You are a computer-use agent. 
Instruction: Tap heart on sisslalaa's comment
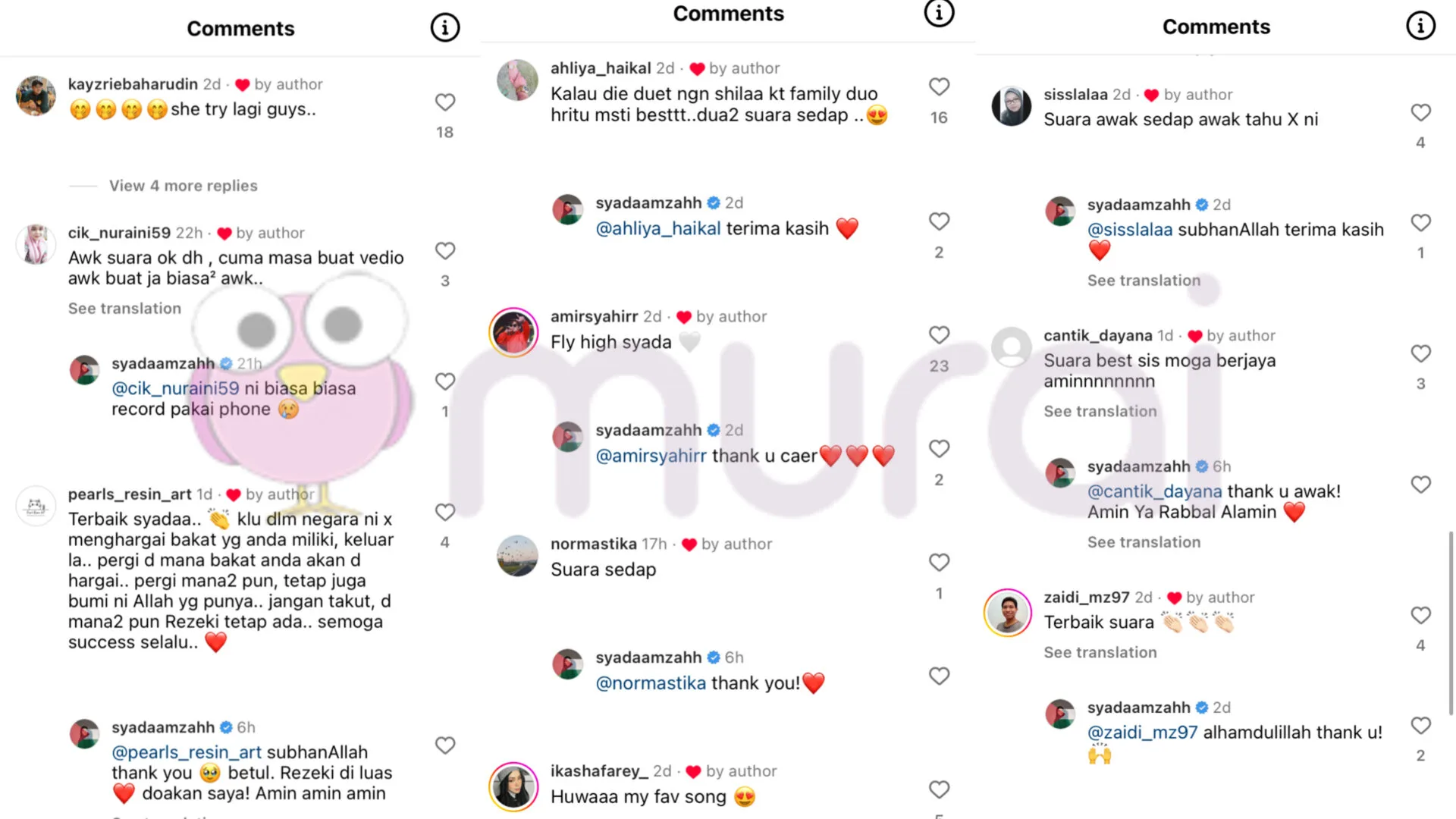1420,112
